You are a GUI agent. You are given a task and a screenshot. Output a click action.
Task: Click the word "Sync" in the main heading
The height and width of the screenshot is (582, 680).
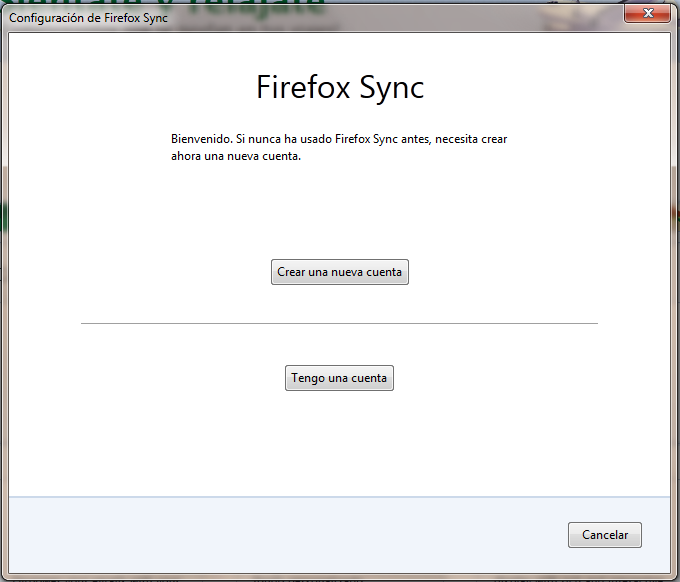coord(388,87)
